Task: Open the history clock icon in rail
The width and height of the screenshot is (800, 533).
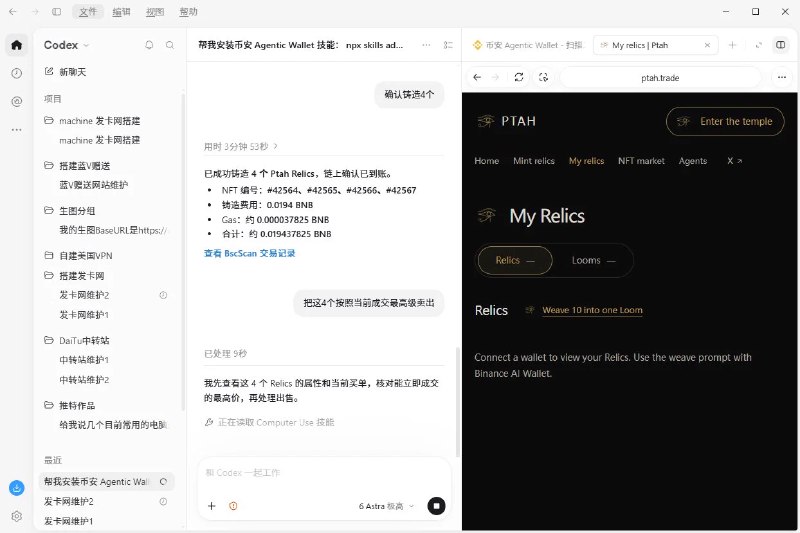Action: pyautogui.click(x=16, y=73)
